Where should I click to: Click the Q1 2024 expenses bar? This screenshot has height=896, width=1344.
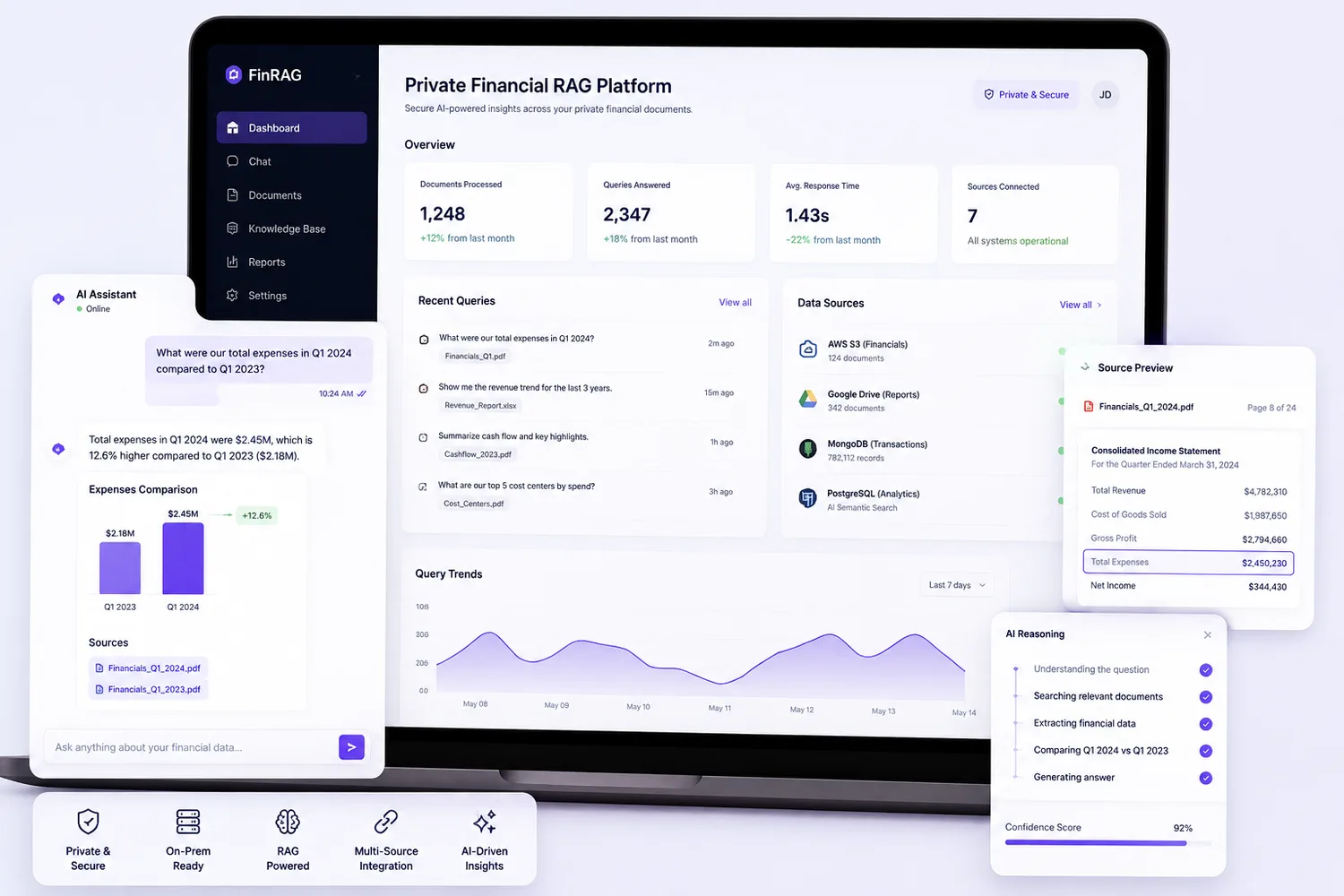(x=183, y=558)
